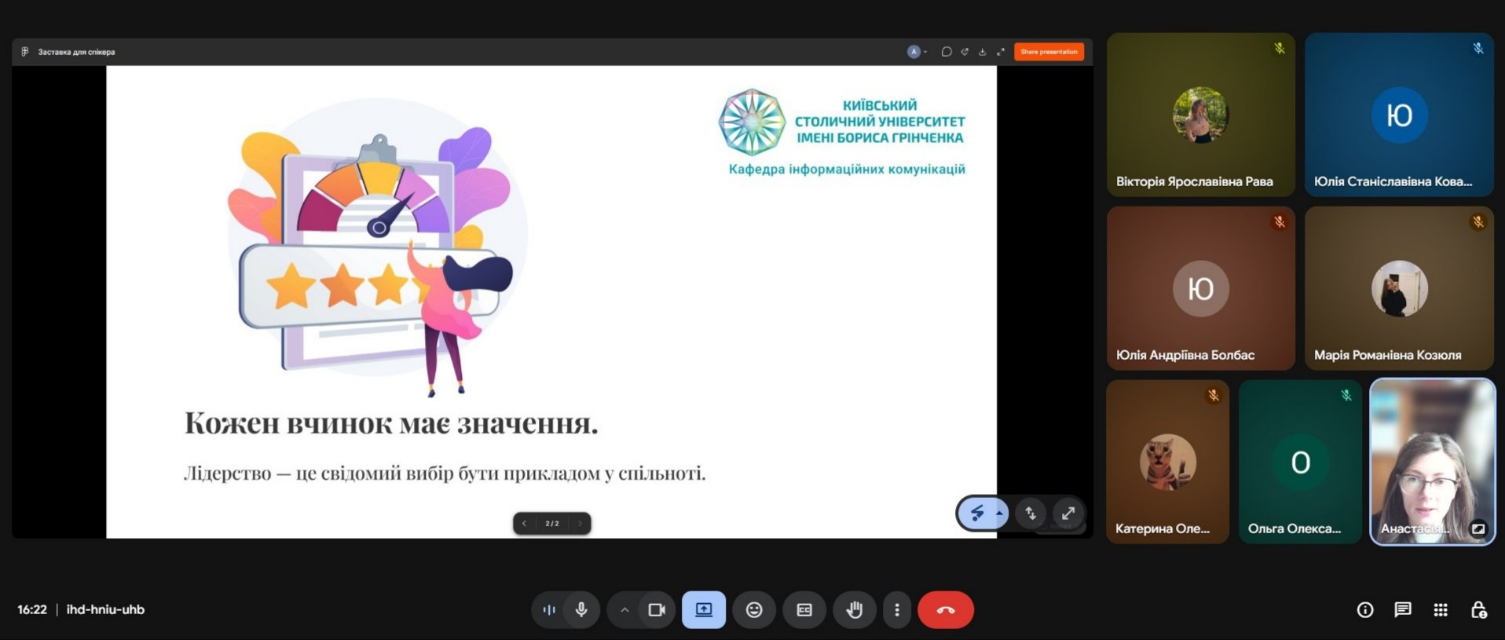This screenshot has width=1505, height=640.
Task: Open the account avatar dropdown arrow
Action: tap(925, 52)
